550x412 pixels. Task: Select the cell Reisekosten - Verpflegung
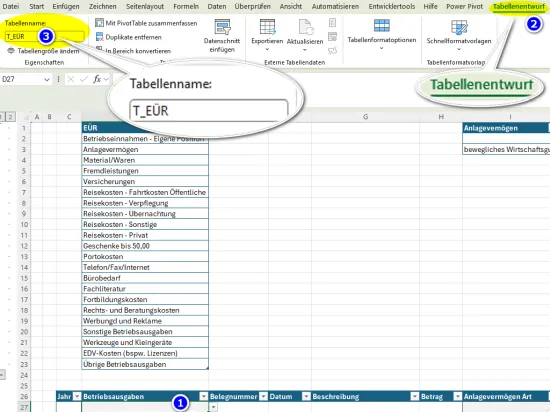145,203
